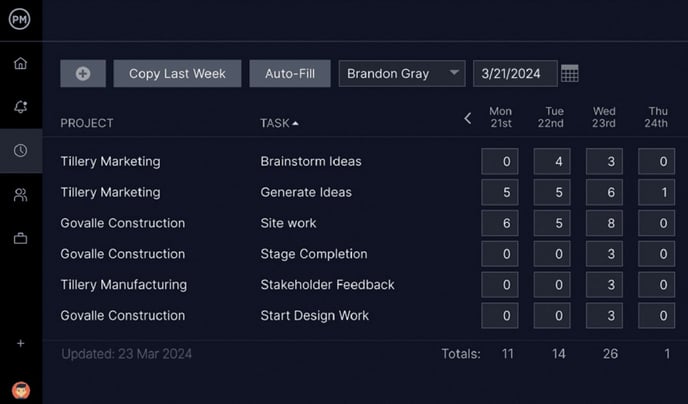This screenshot has width=688, height=404.
Task: Edit Wednesday hours for Generate Ideas
Action: point(604,192)
